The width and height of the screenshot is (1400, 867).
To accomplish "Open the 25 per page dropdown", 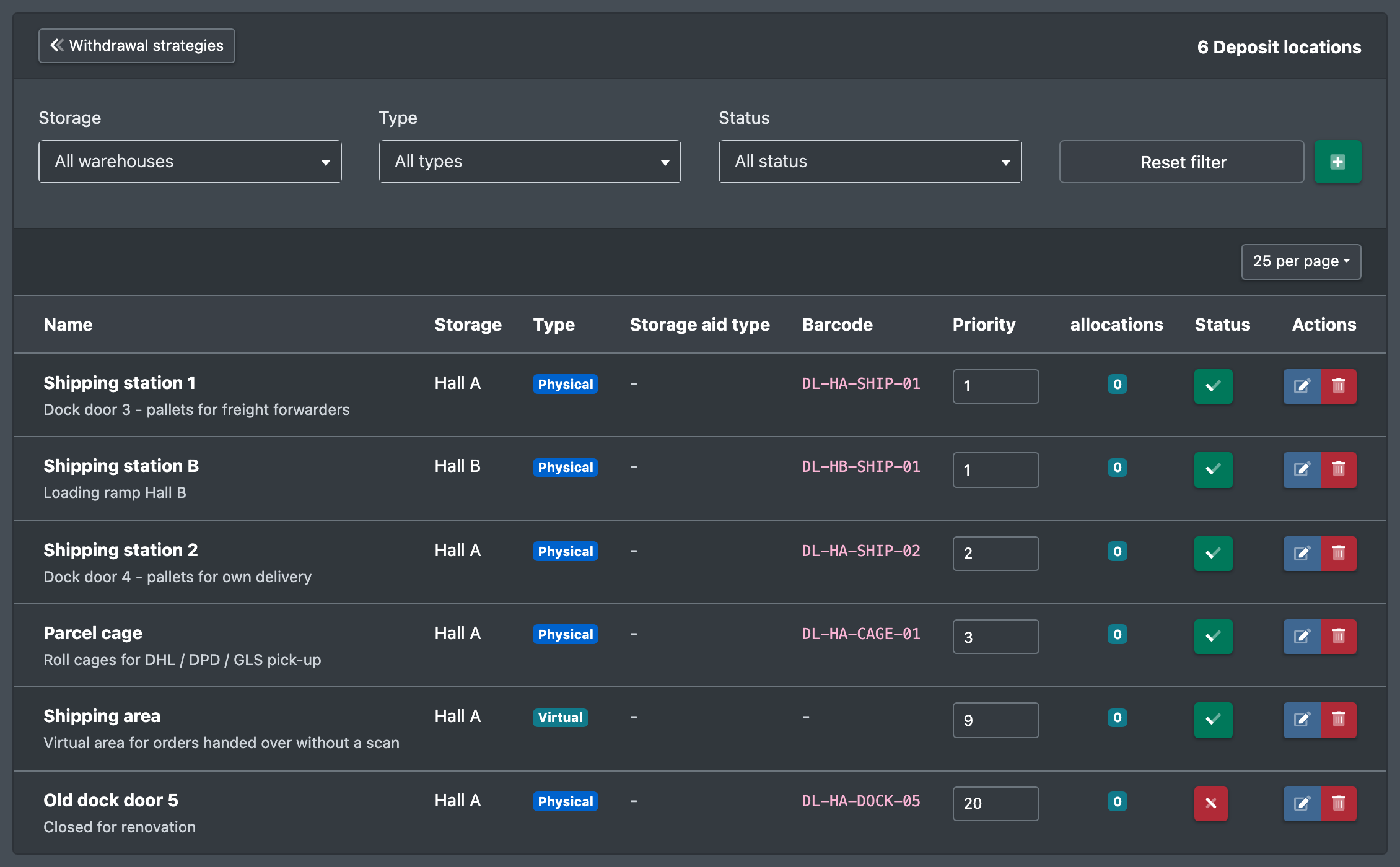I will pyautogui.click(x=1301, y=261).
